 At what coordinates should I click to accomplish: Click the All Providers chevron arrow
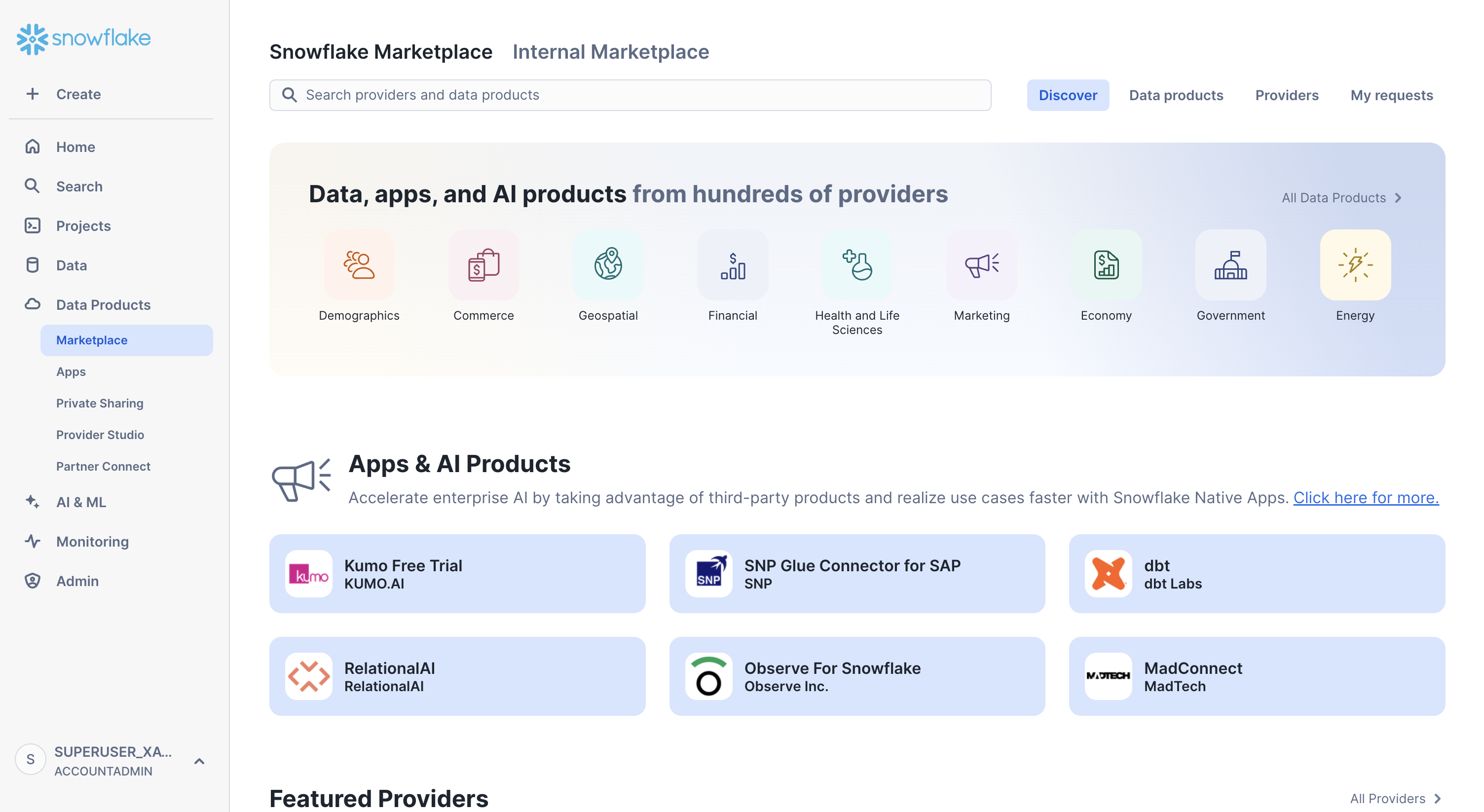1438,798
